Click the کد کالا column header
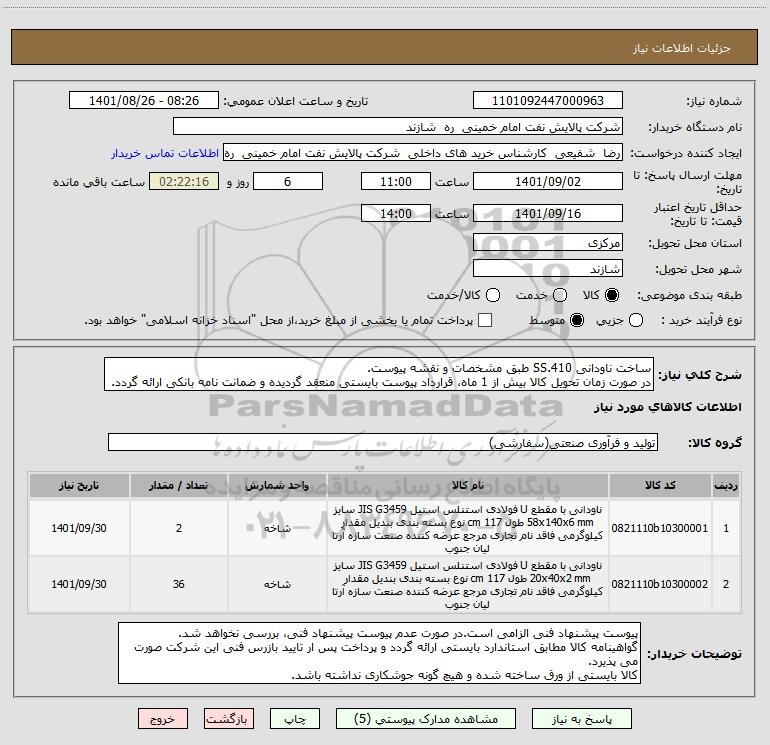Viewport: 770px width, 745px height. pyautogui.click(x=660, y=485)
